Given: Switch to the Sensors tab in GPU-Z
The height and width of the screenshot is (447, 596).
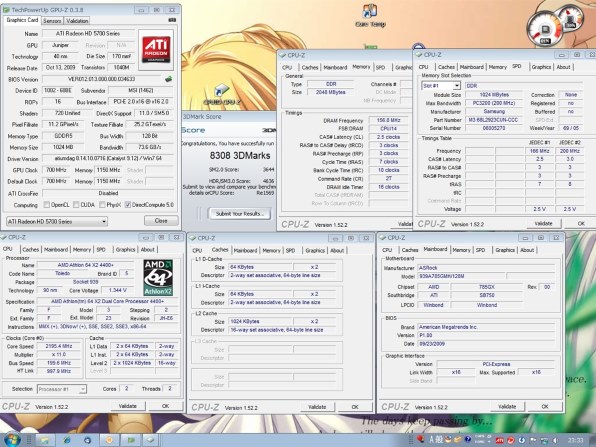Looking at the screenshot, I should [52, 21].
